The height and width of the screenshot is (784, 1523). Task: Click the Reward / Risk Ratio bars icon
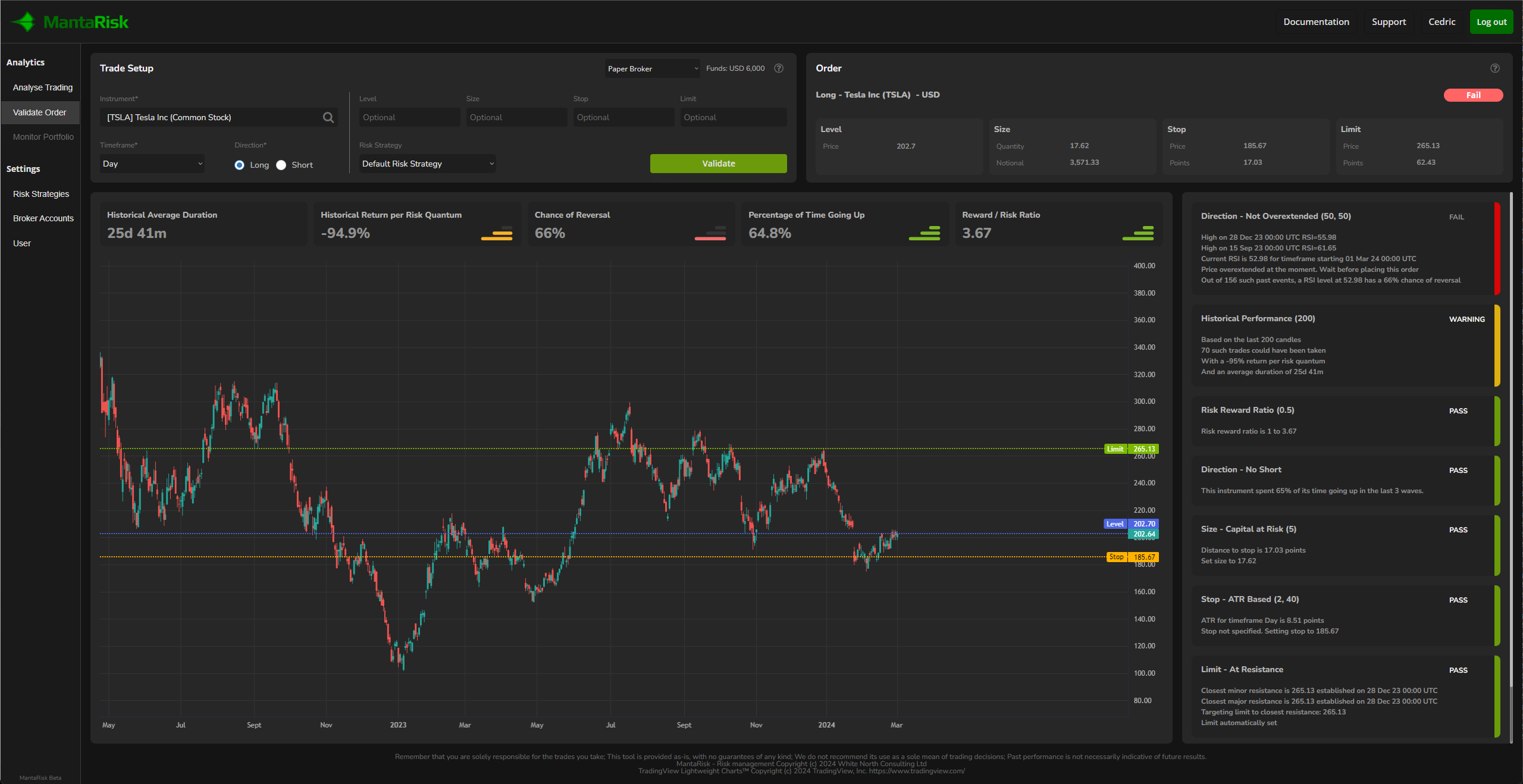point(1138,233)
